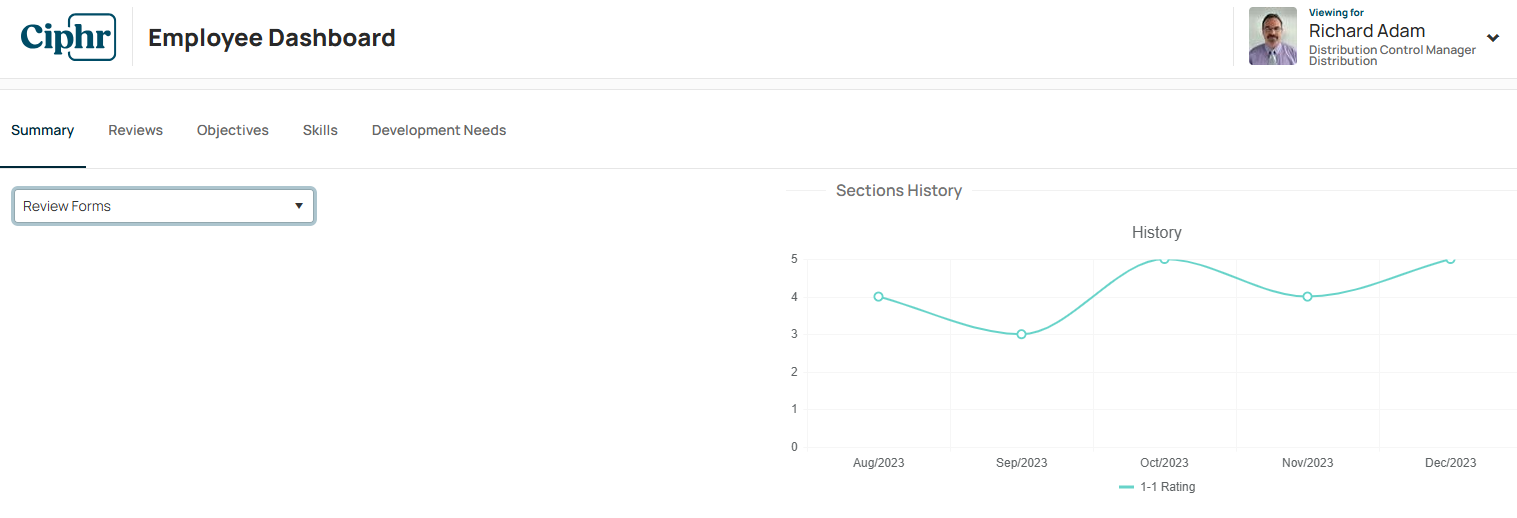Select the Oct/2023 data point on chart
The width and height of the screenshot is (1517, 518).
(1164, 259)
